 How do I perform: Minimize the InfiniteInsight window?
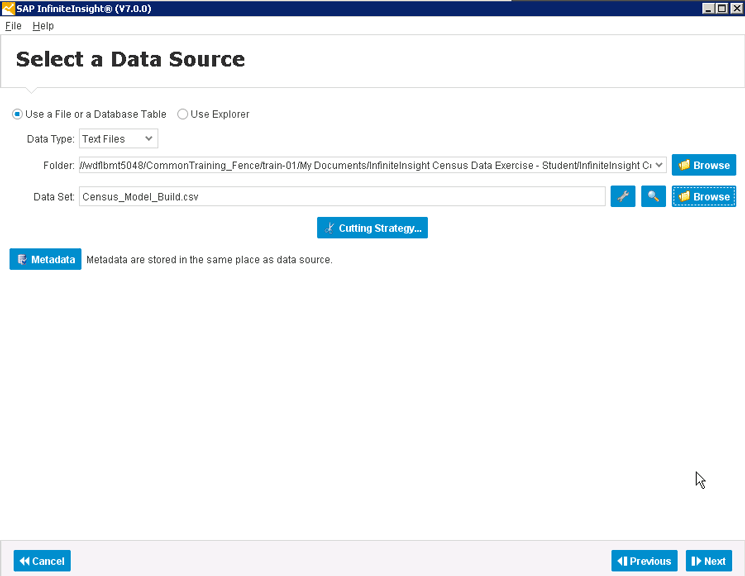click(708, 8)
